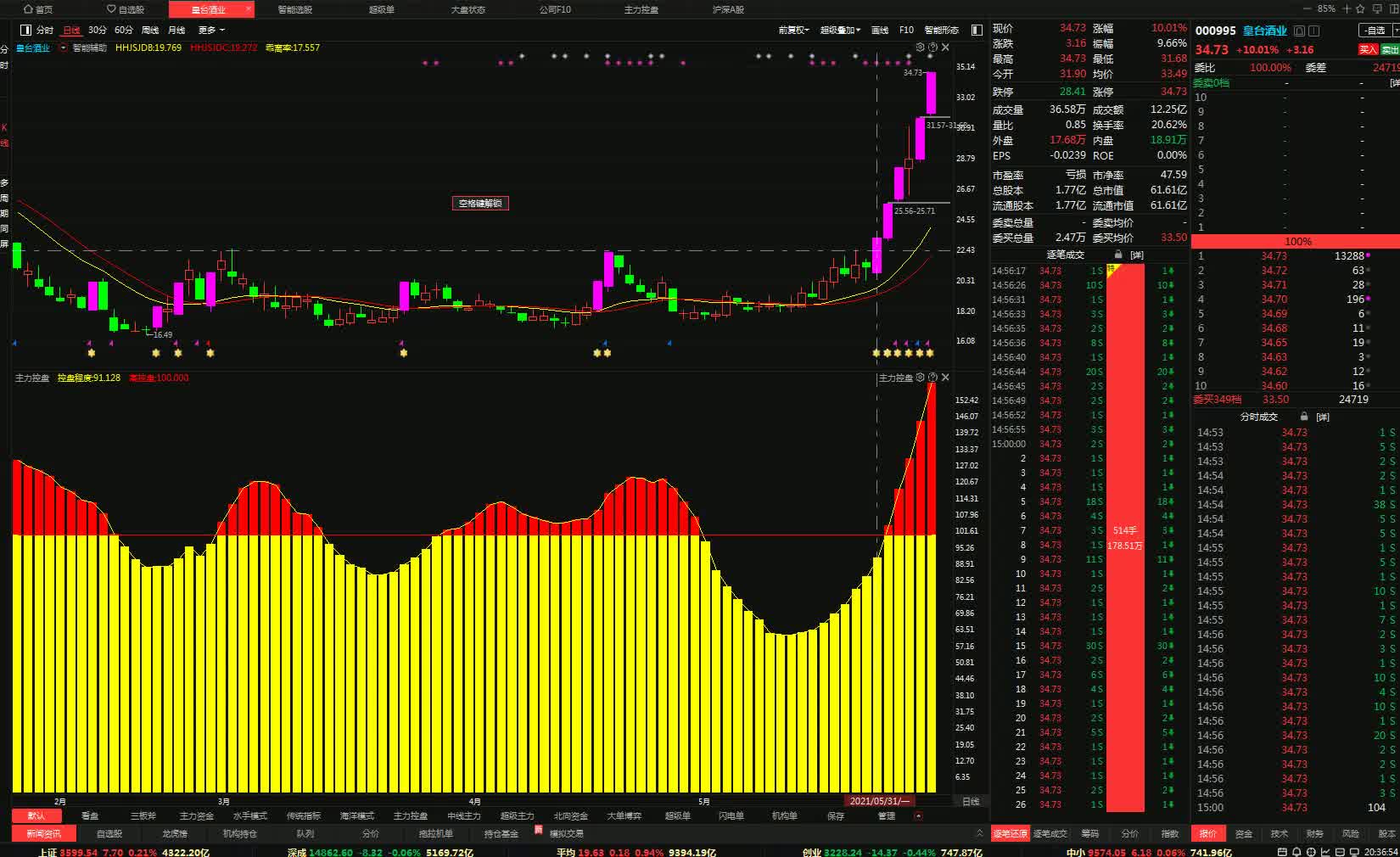Close main chart indicator panel
The width and height of the screenshot is (1400, 857).
(x=945, y=48)
